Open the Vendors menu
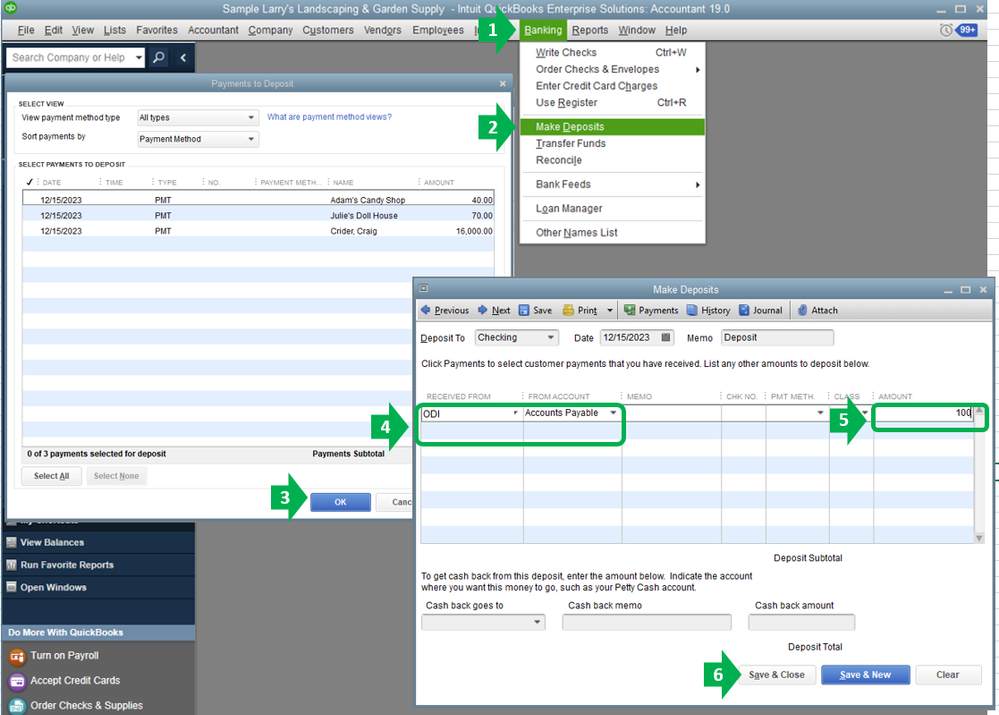The image size is (999, 715). point(382,30)
